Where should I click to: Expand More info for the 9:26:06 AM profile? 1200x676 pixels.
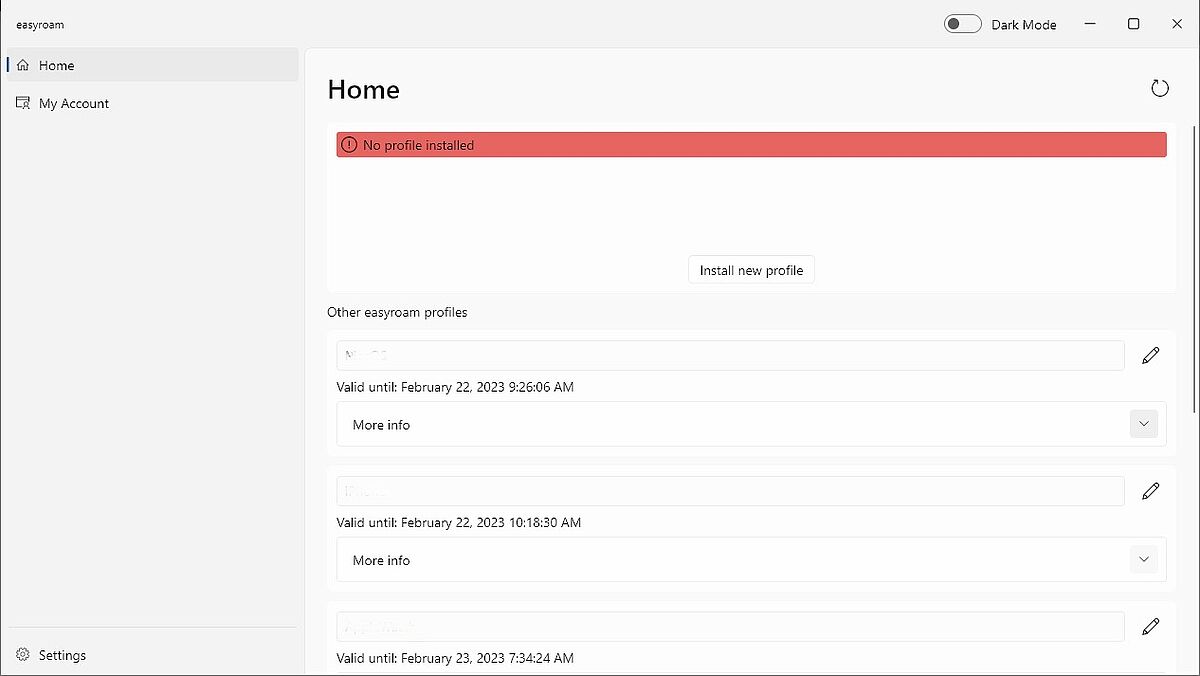[1144, 424]
